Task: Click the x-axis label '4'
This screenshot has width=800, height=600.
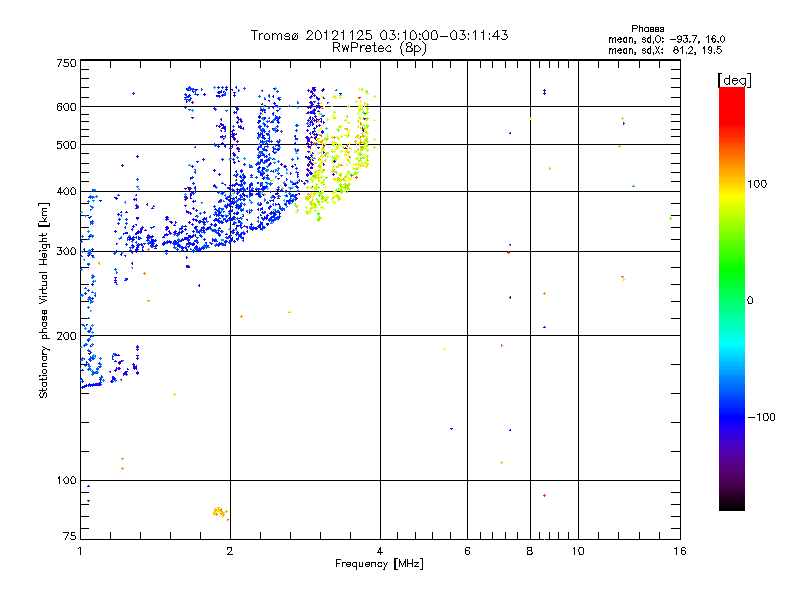Action: pos(380,551)
